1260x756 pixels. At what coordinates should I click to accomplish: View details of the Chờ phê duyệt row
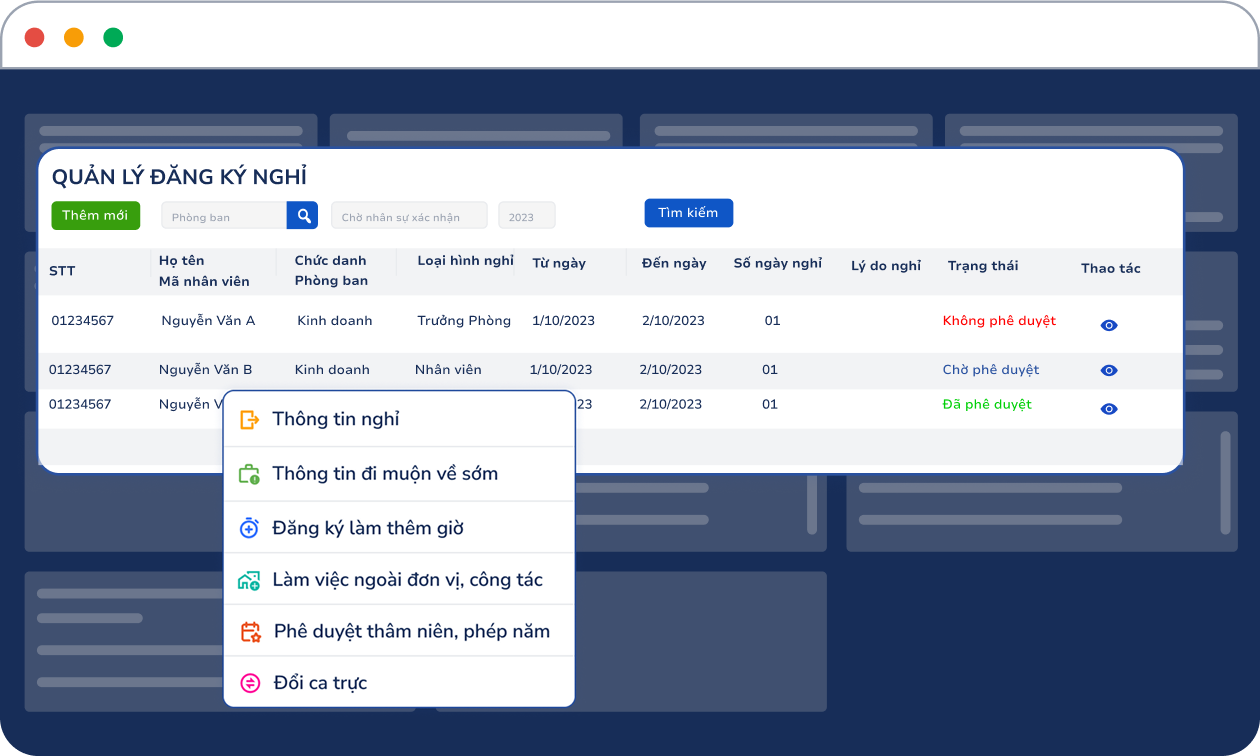point(1109,370)
